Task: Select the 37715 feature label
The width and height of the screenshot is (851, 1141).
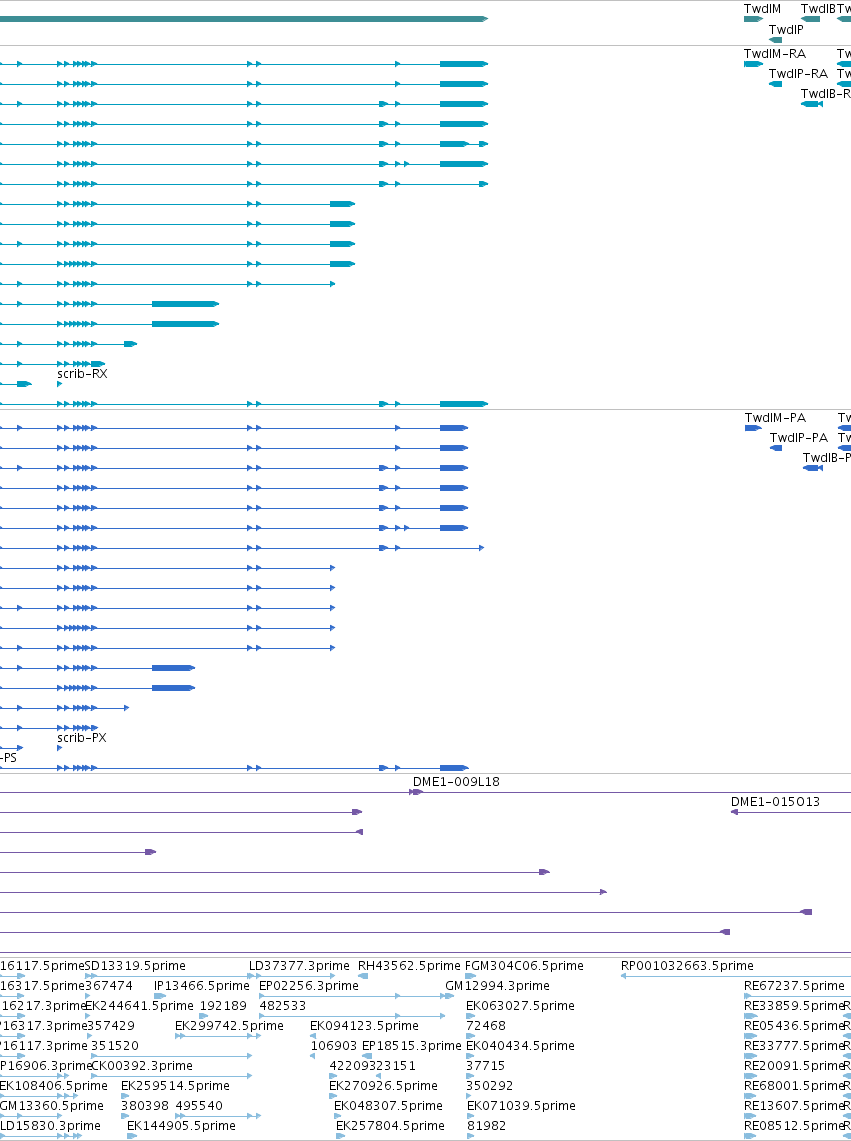Action: coord(486,1065)
